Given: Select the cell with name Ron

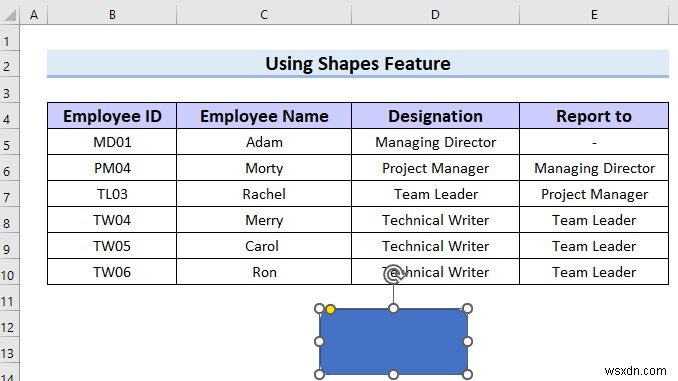Looking at the screenshot, I should click(x=264, y=272).
